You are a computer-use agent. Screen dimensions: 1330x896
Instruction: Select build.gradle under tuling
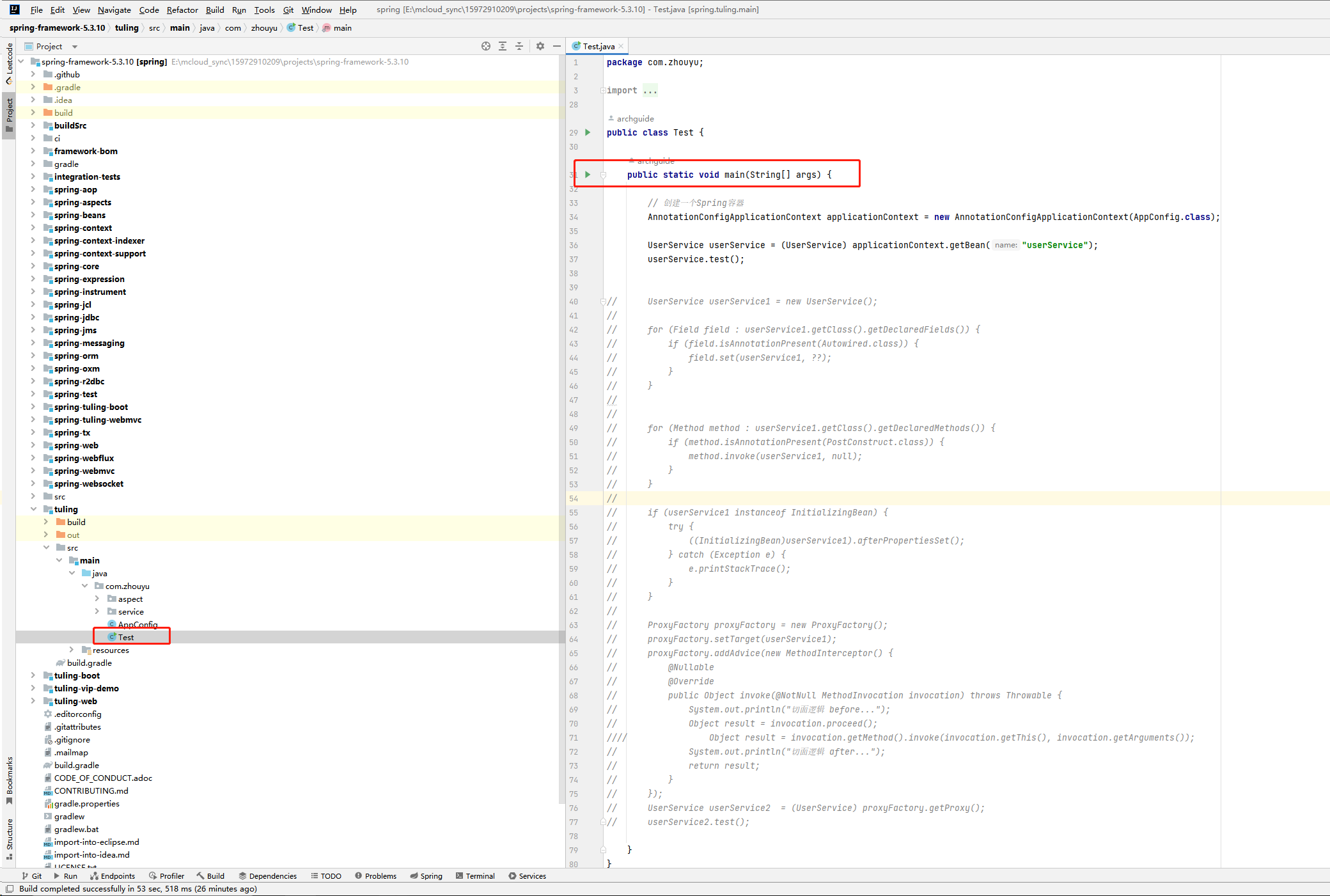[89, 663]
